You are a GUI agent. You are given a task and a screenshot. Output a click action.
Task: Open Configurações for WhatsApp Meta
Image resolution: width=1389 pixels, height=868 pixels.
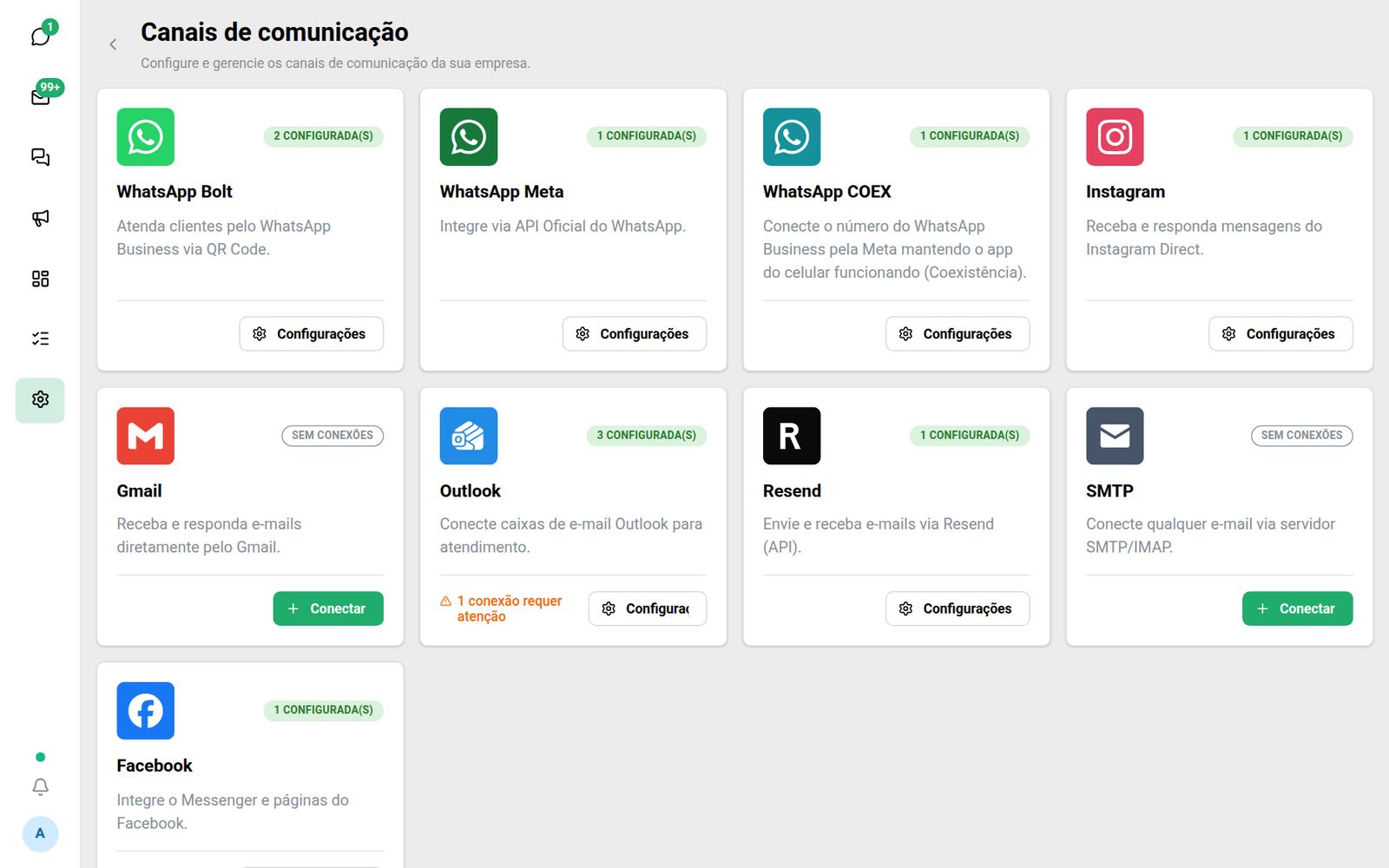pyautogui.click(x=635, y=334)
